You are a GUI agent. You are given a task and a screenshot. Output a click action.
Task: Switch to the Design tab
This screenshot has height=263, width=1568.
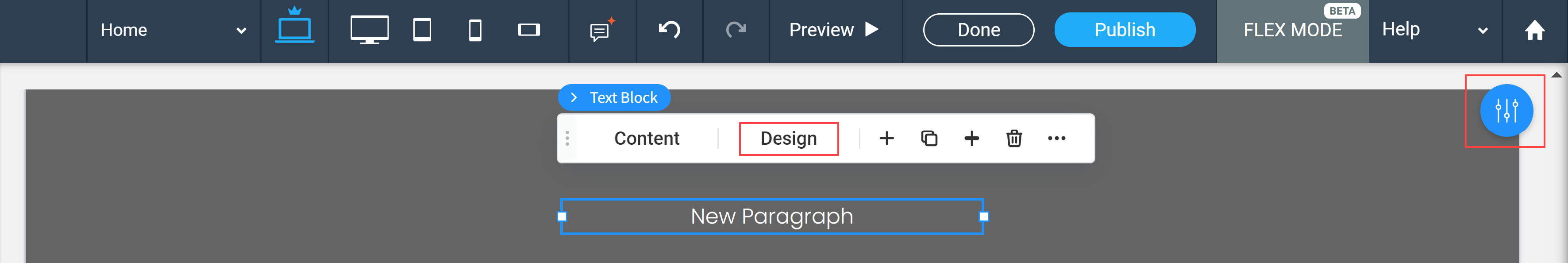coord(789,138)
